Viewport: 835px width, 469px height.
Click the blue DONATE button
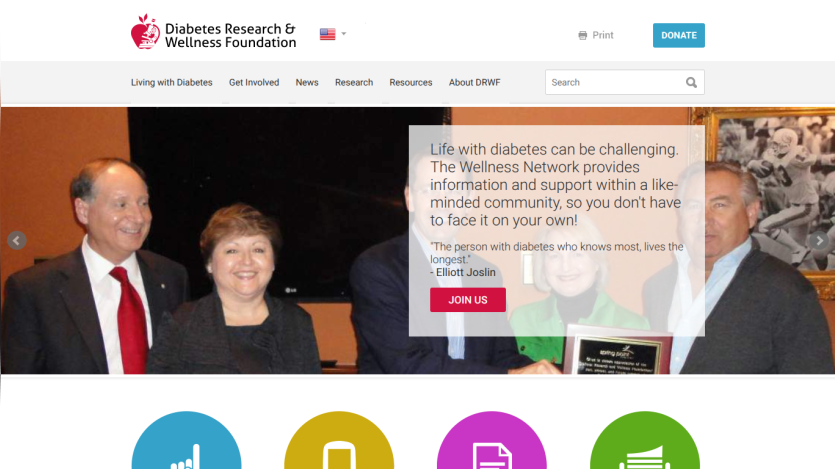point(678,35)
